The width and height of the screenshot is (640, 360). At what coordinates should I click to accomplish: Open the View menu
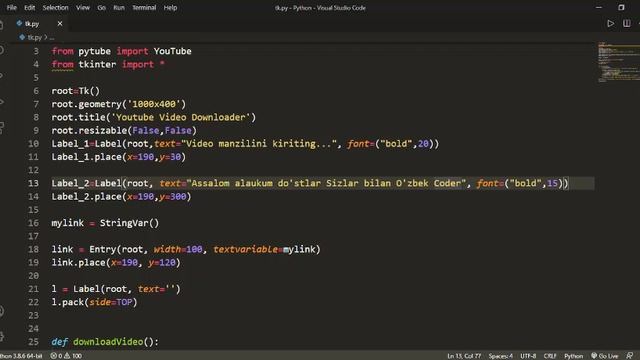coord(83,7)
